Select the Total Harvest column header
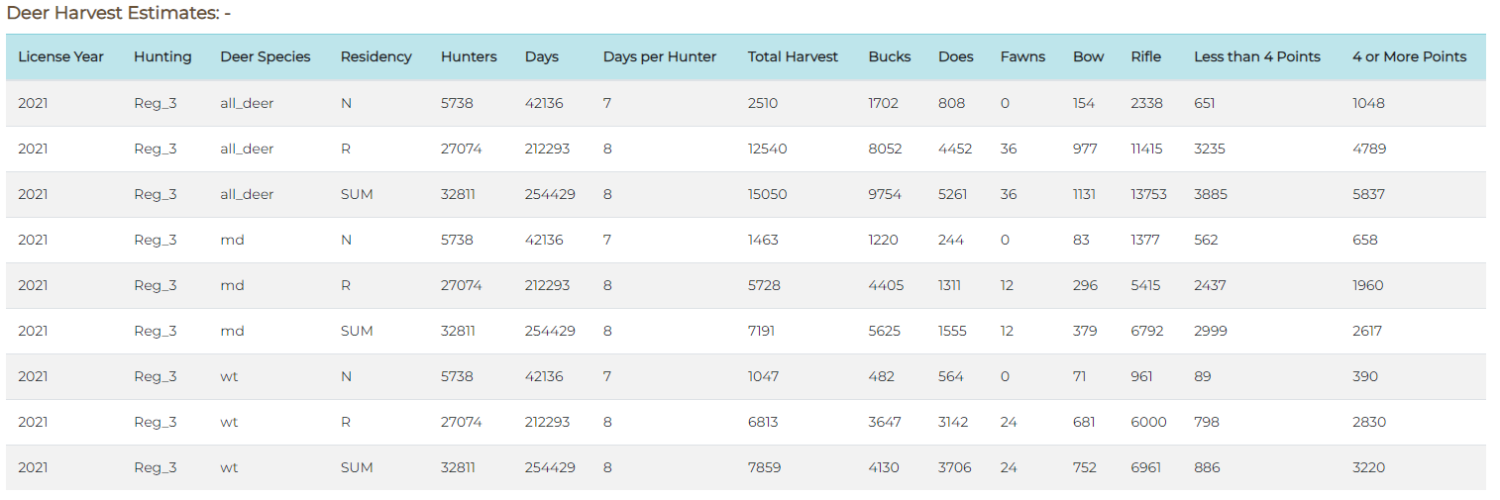 pos(793,57)
